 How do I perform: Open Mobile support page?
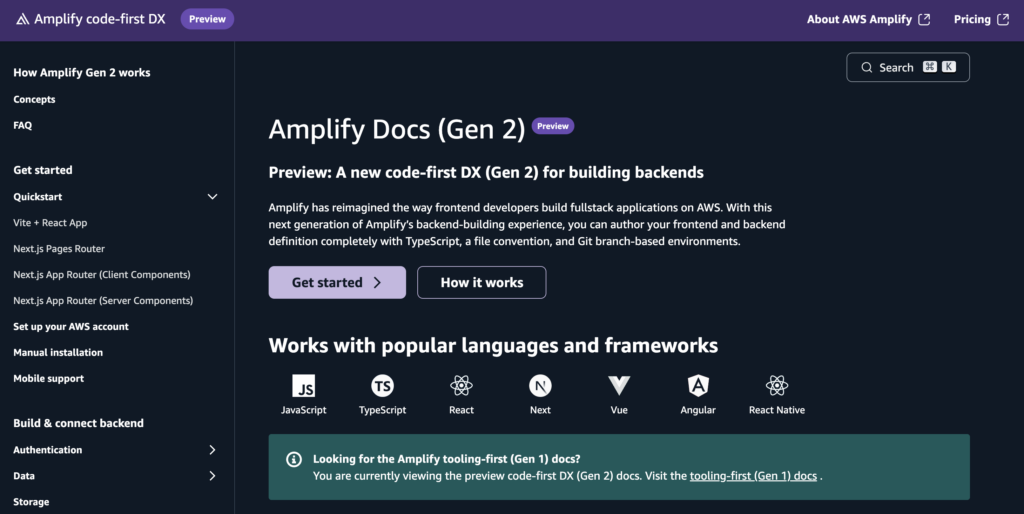(x=48, y=379)
